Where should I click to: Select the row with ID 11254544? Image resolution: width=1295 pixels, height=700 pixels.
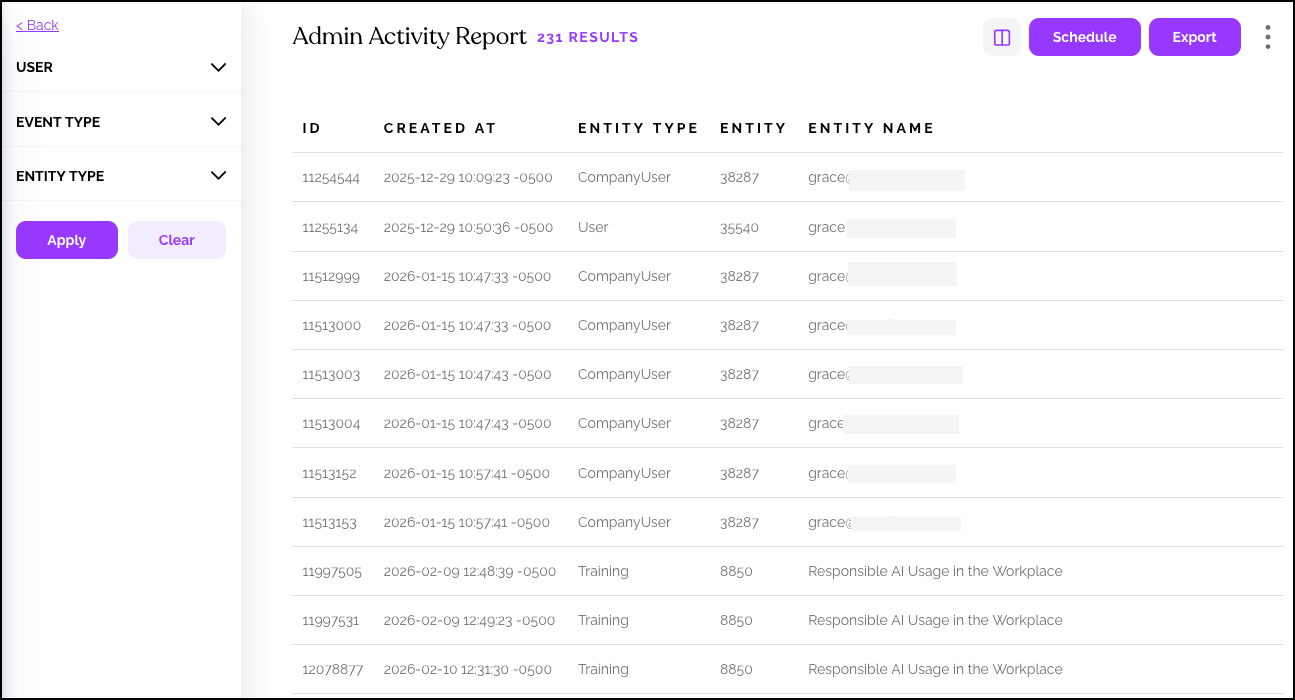click(331, 178)
